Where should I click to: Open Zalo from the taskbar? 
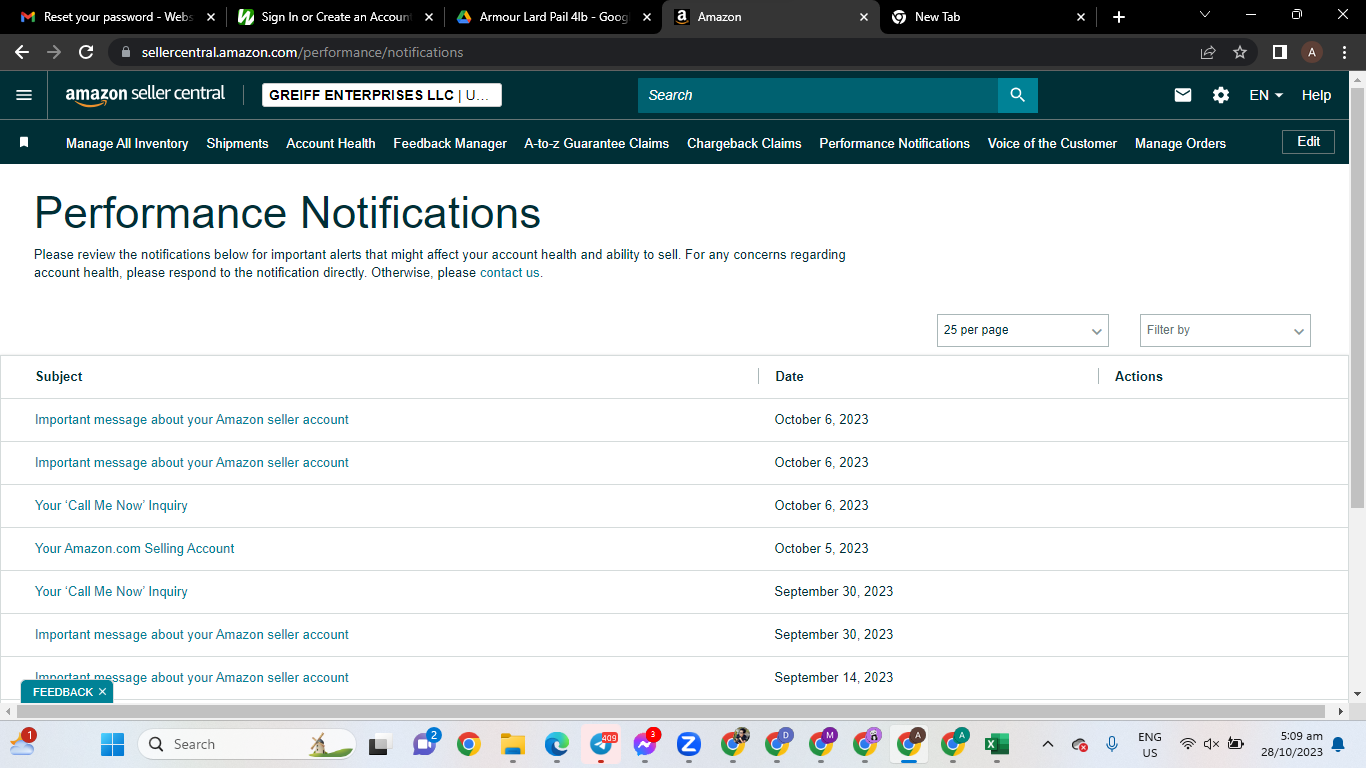click(x=688, y=744)
